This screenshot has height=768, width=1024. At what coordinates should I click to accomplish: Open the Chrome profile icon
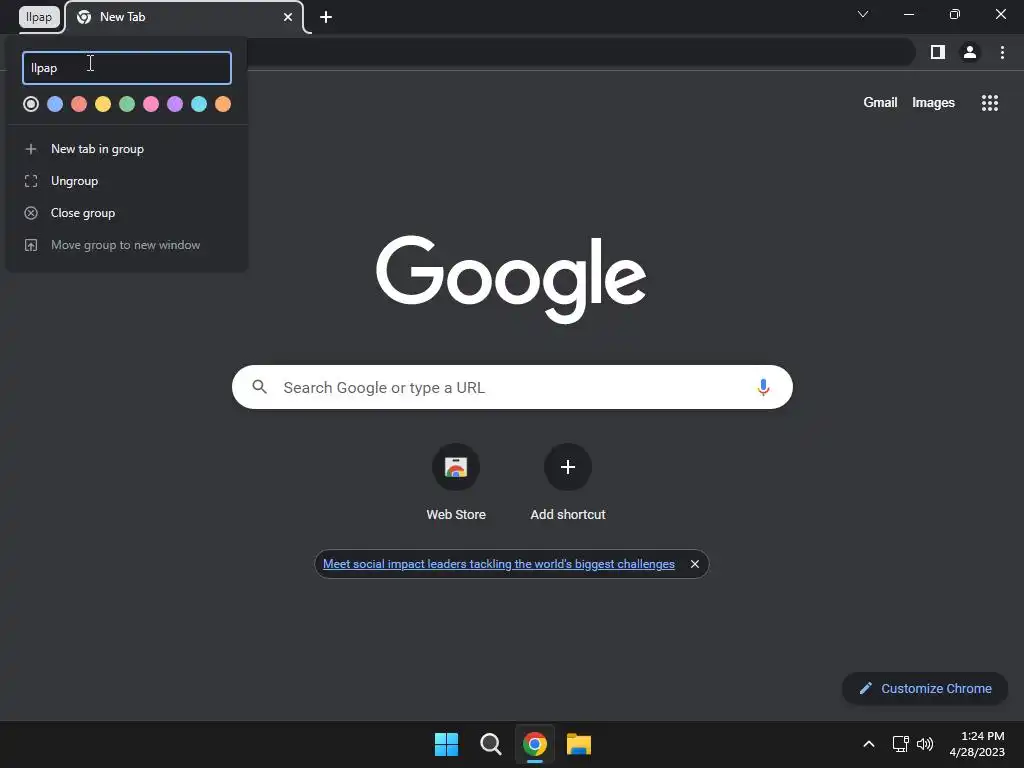(x=970, y=52)
